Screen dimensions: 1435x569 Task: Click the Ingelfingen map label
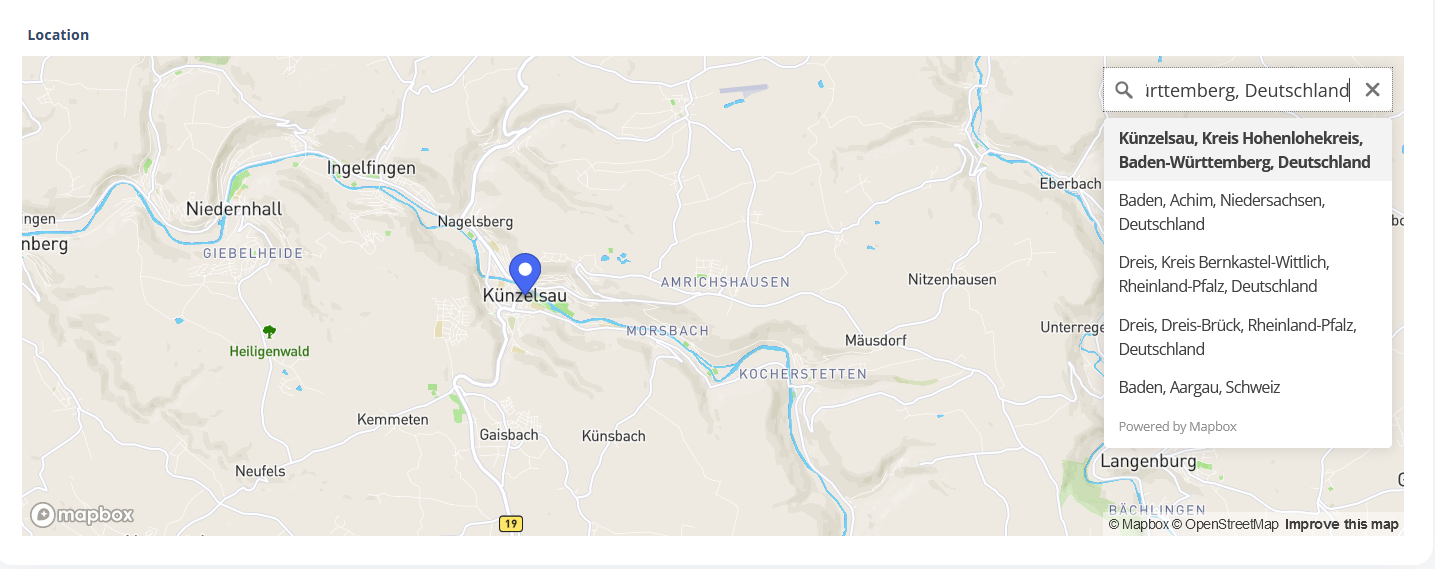point(371,168)
